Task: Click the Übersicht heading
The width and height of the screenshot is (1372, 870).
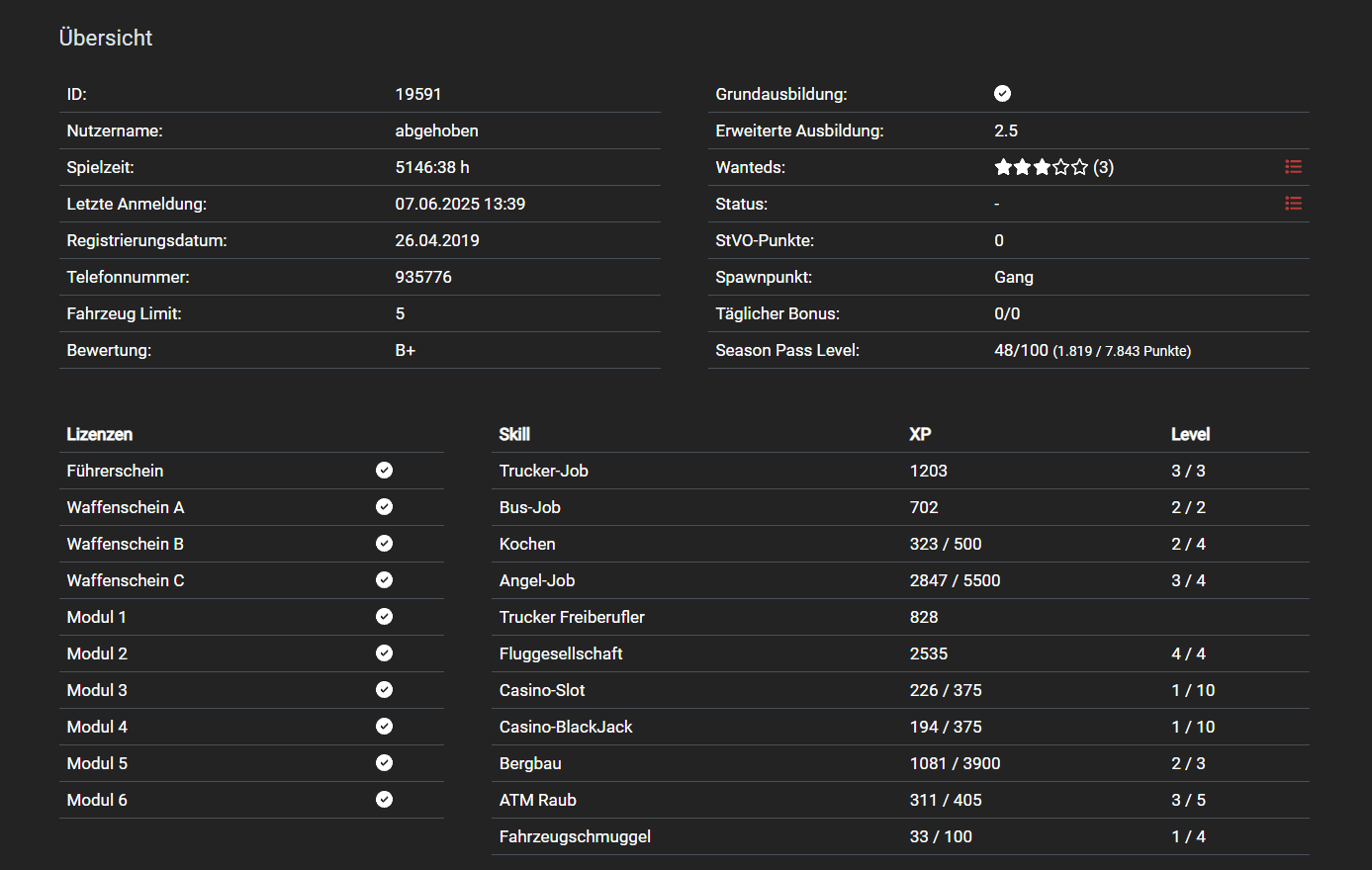Action: coord(106,38)
